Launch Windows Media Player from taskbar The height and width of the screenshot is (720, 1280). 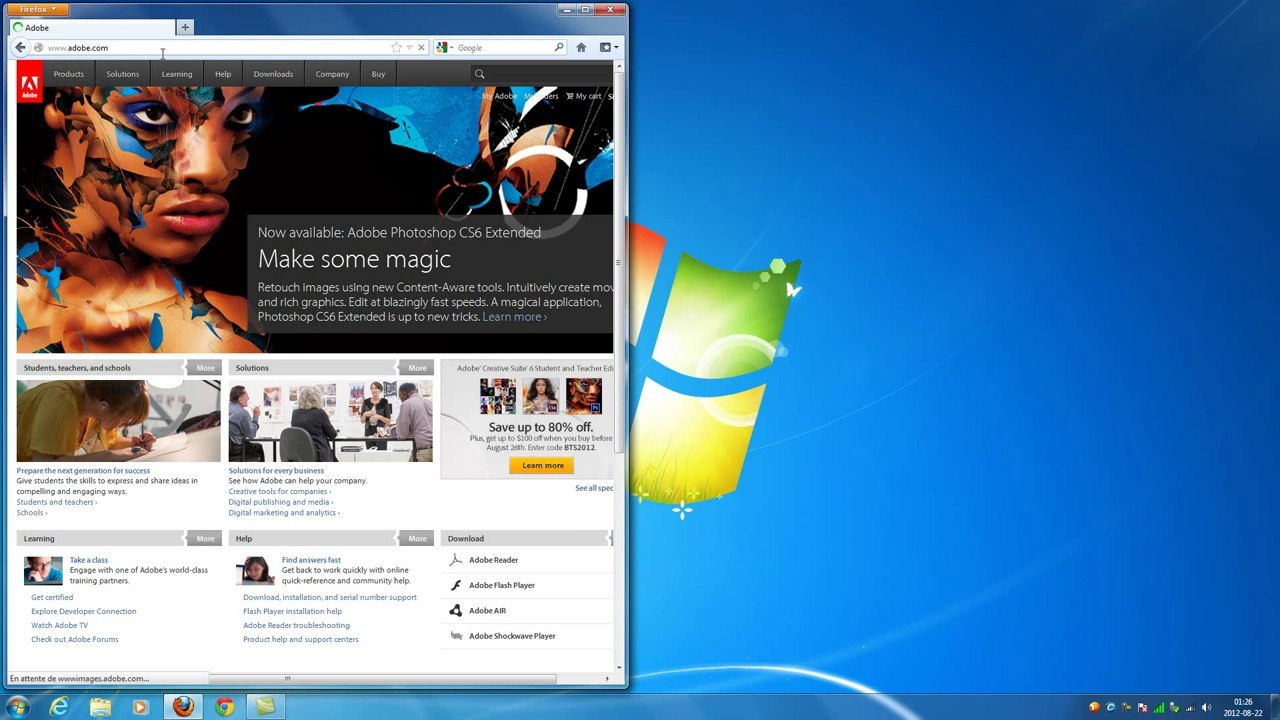point(140,706)
